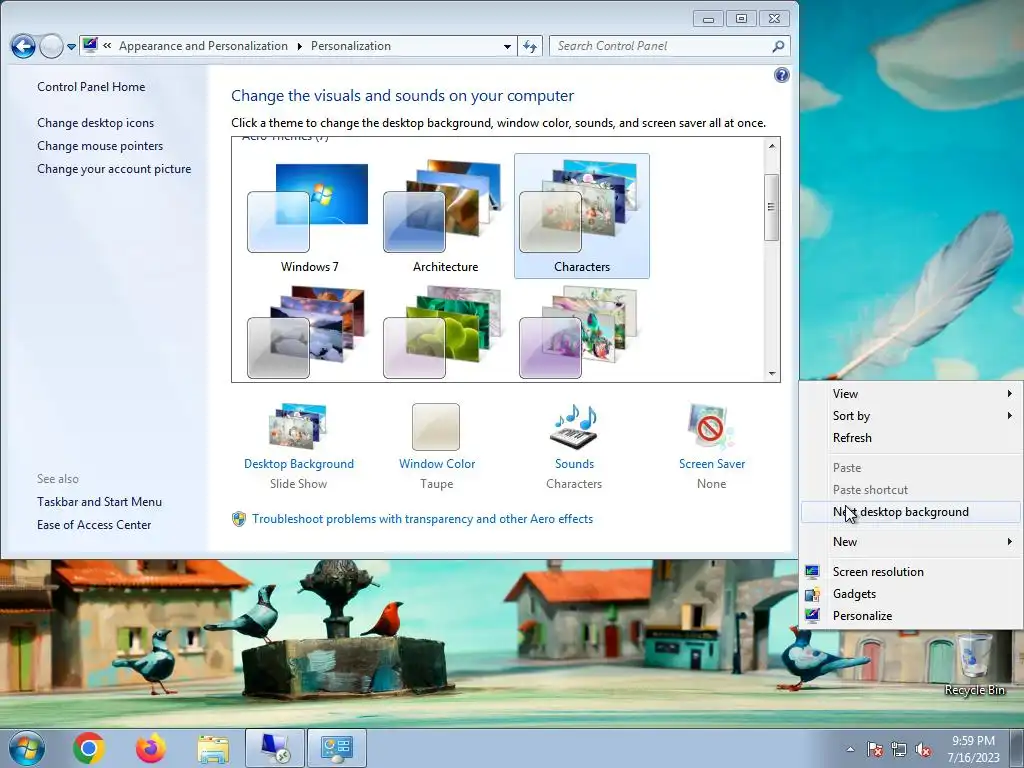This screenshot has height=768, width=1024.
Task: Open the Sounds icon with music notes
Action: (575, 426)
